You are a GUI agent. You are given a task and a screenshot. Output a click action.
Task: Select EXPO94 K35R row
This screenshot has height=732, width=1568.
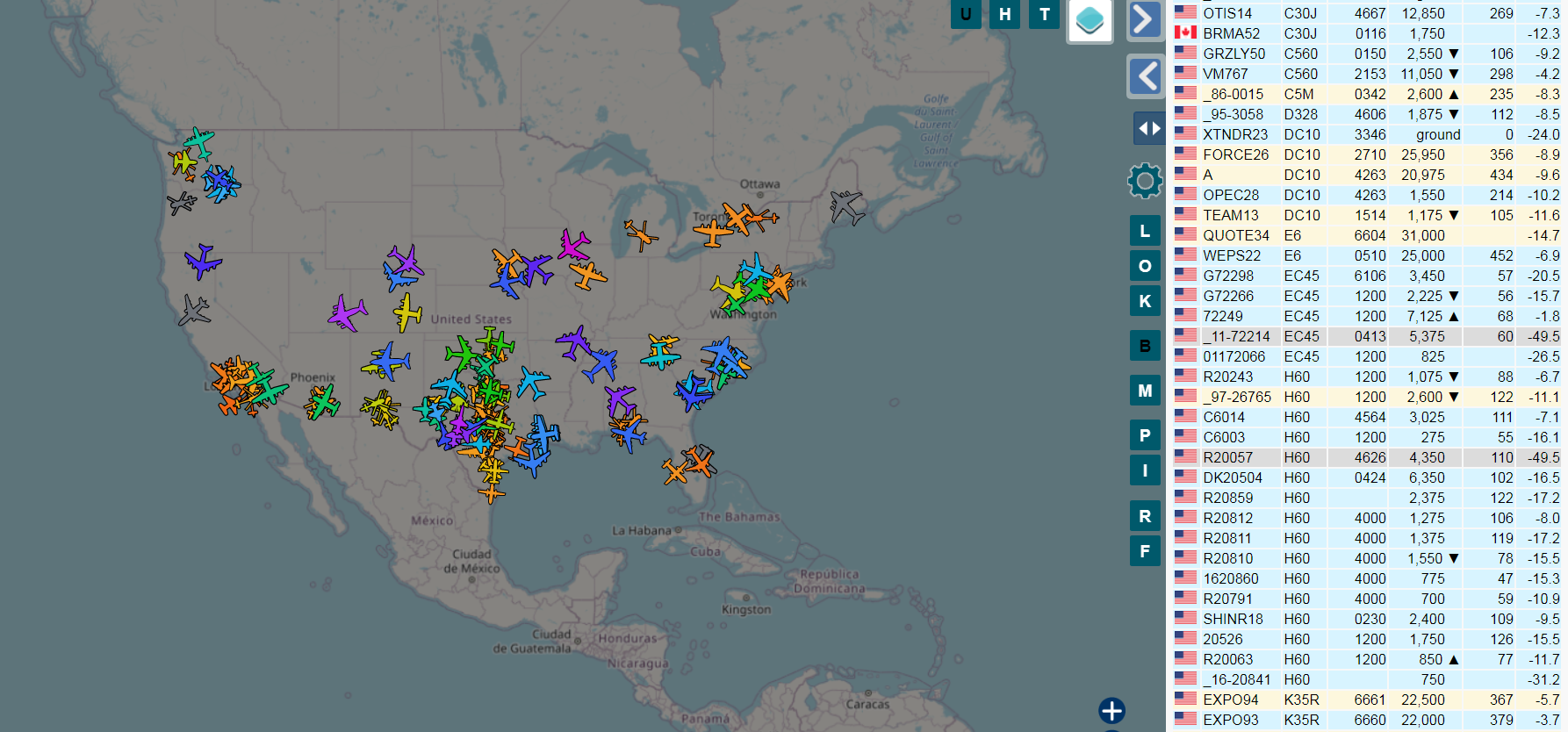pyautogui.click(x=1367, y=700)
